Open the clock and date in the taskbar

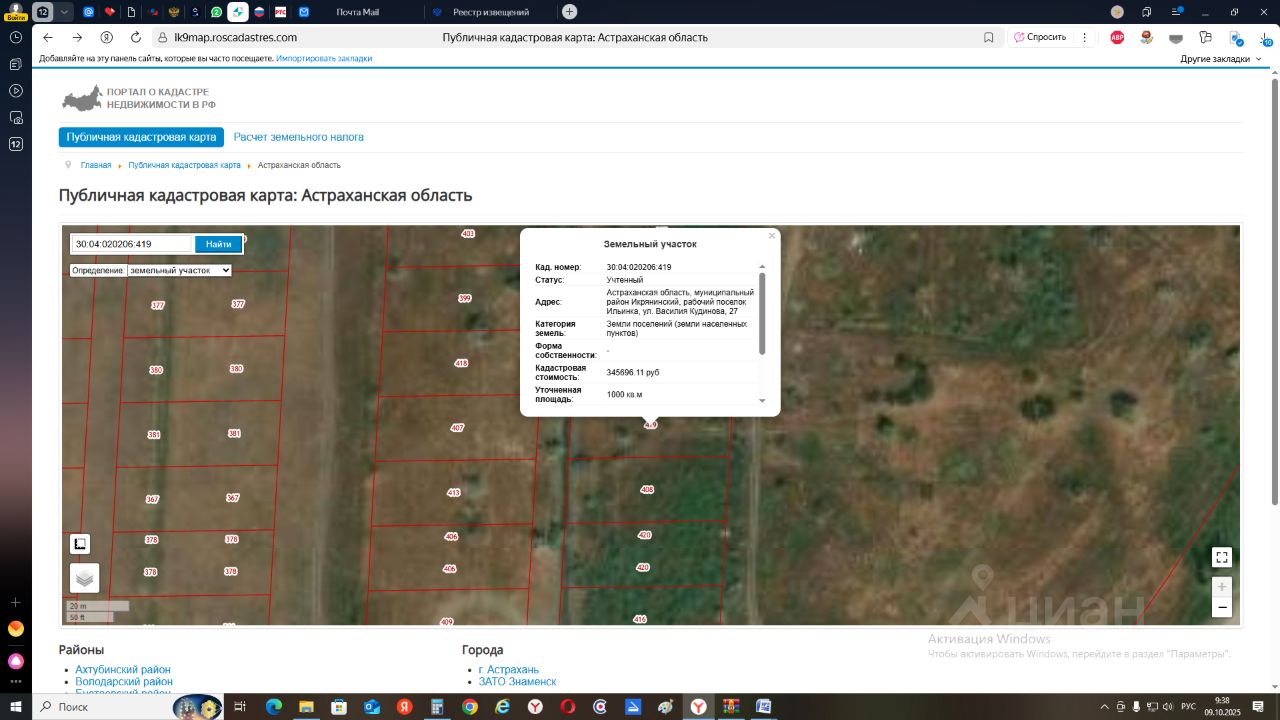point(1222,707)
